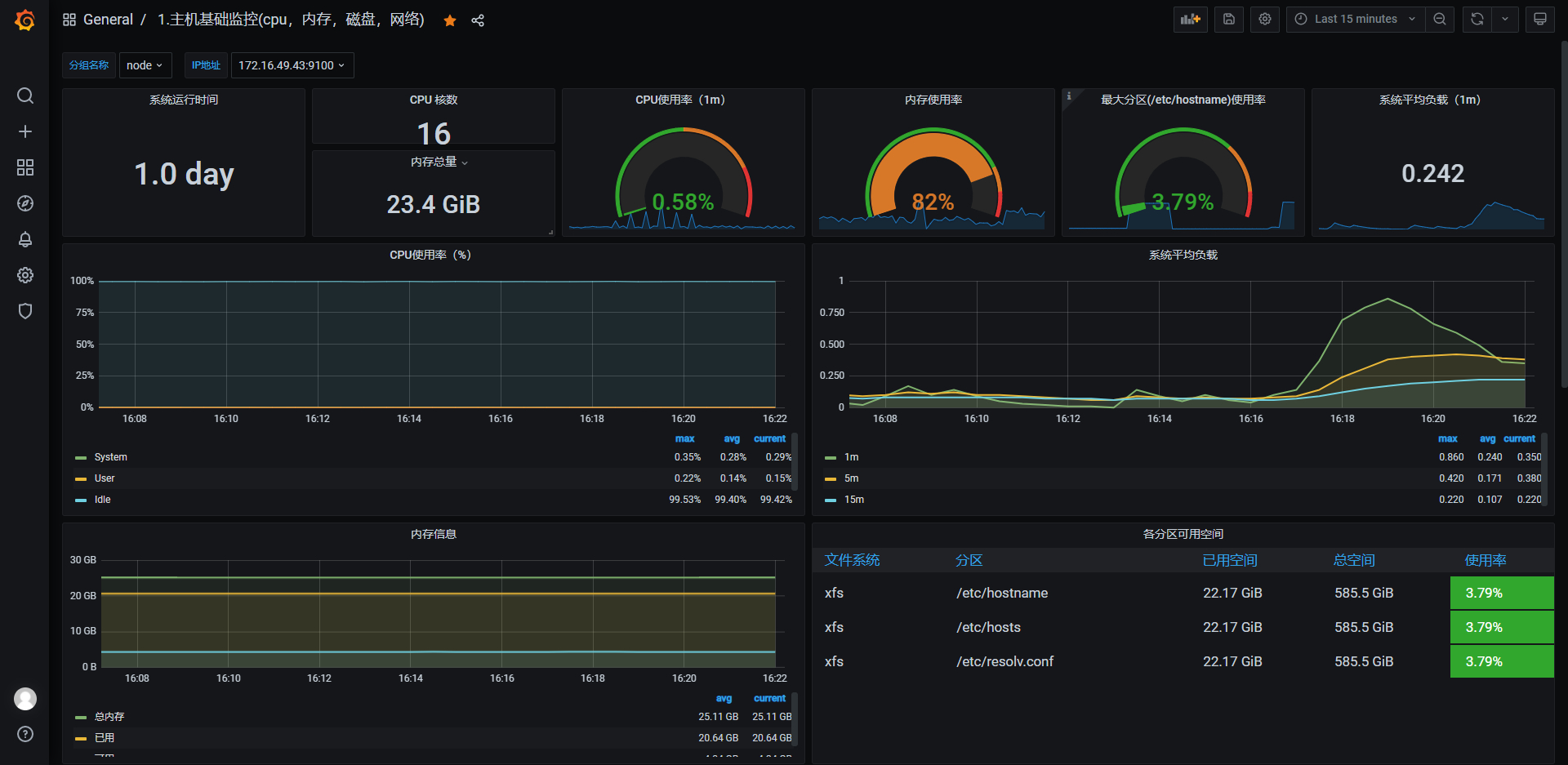This screenshot has height=765, width=1568.
Task: Change color of System series swatch
Action: click(81, 458)
